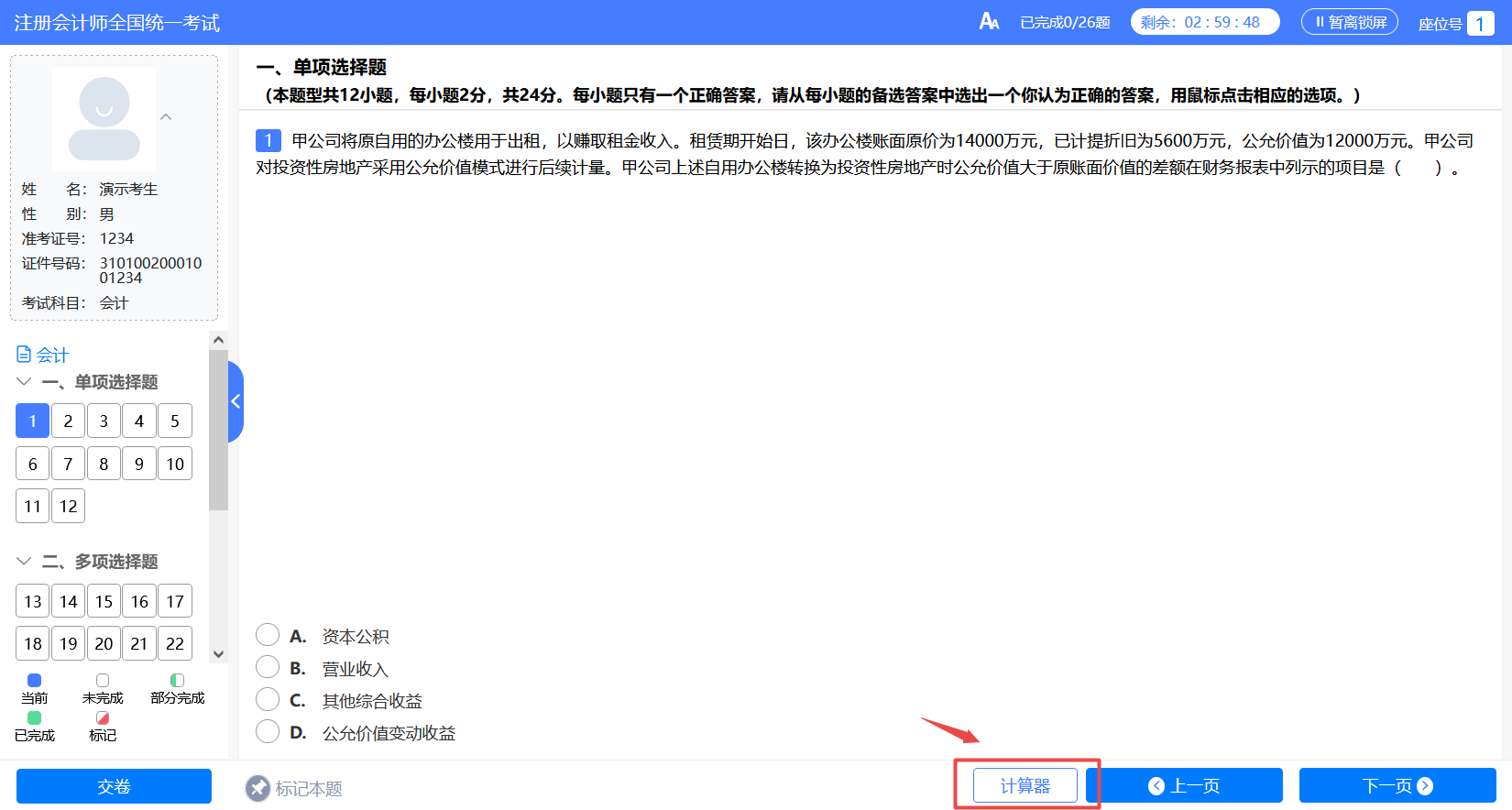Image resolution: width=1512 pixels, height=810 pixels.
Task: Jump to question 5 in navigator
Action: (x=174, y=421)
